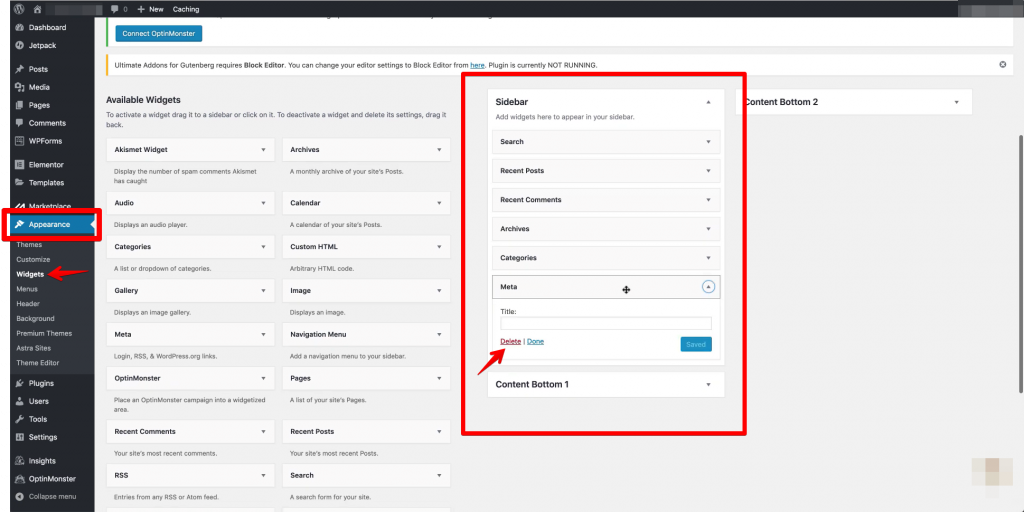Click the Dashboard icon in the sidebar
1024x512 pixels.
20,27
